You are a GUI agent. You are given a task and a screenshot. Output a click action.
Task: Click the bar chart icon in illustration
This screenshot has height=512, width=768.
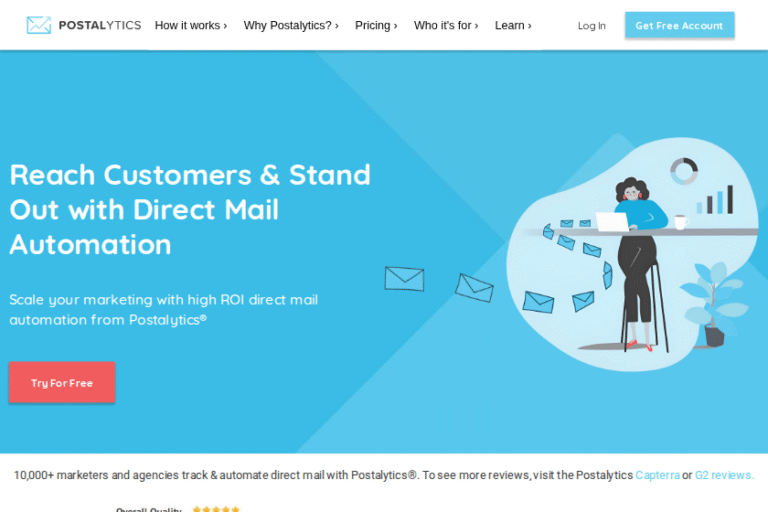click(715, 199)
